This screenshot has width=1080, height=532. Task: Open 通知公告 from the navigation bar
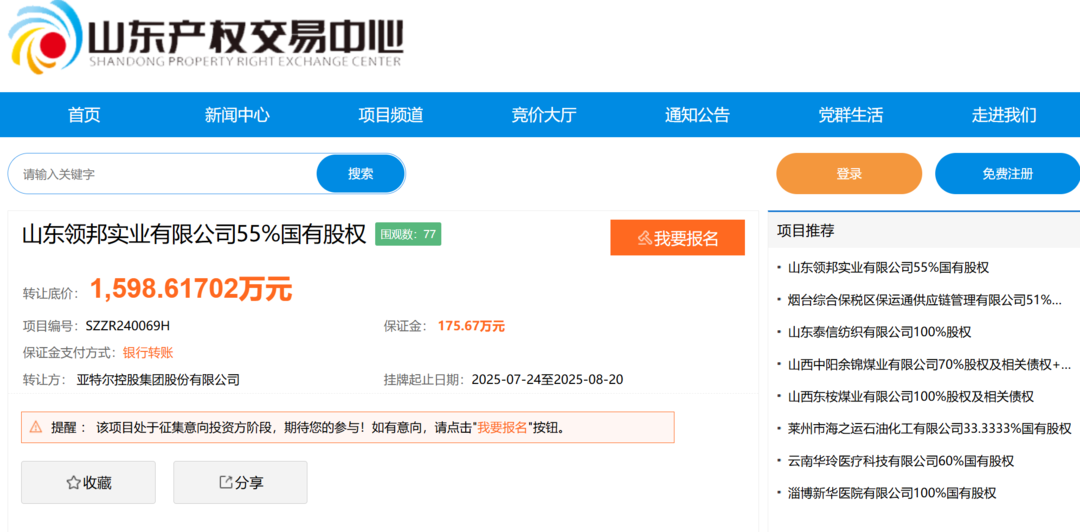[x=697, y=115]
